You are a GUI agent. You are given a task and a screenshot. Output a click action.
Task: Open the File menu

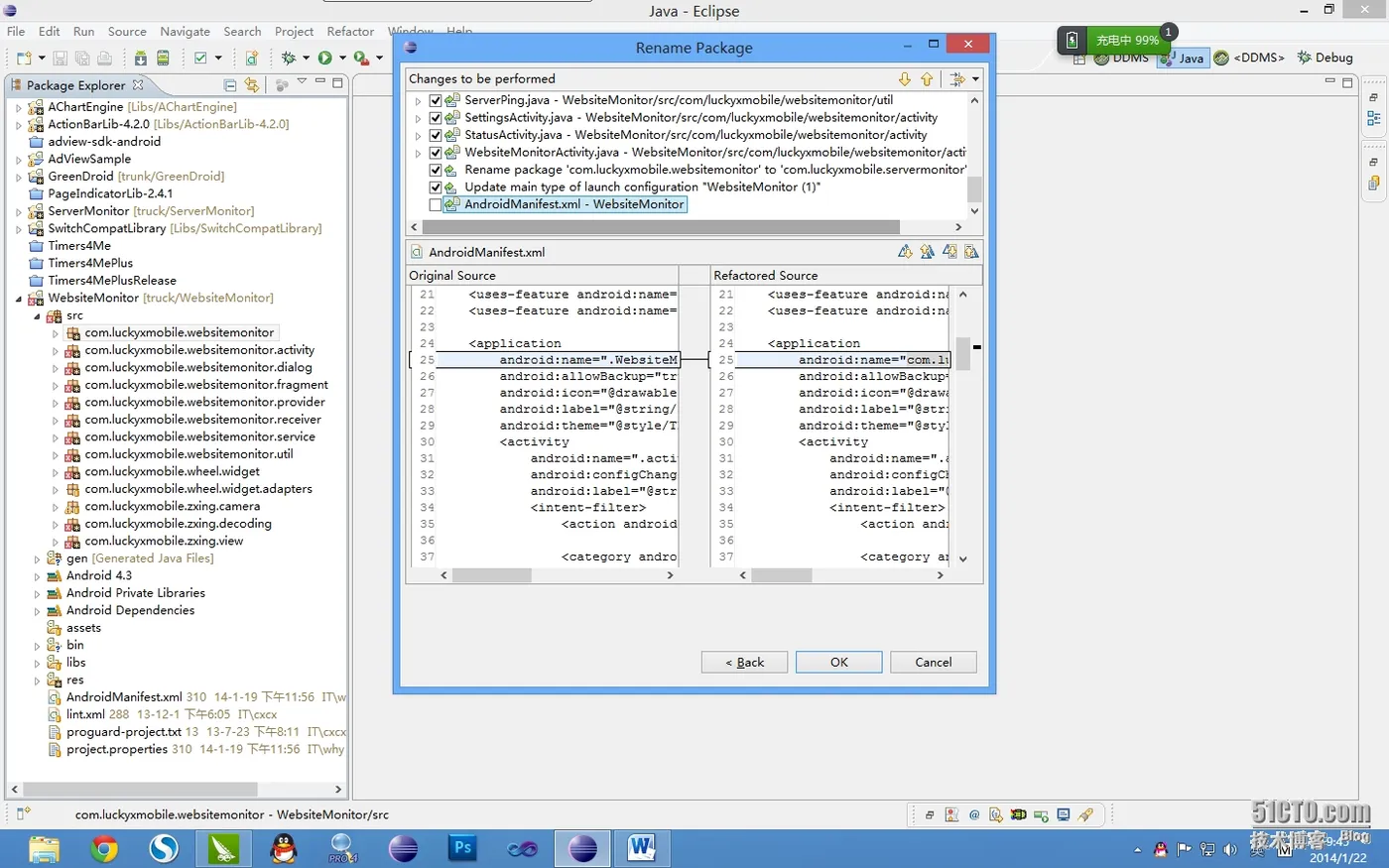point(16,32)
